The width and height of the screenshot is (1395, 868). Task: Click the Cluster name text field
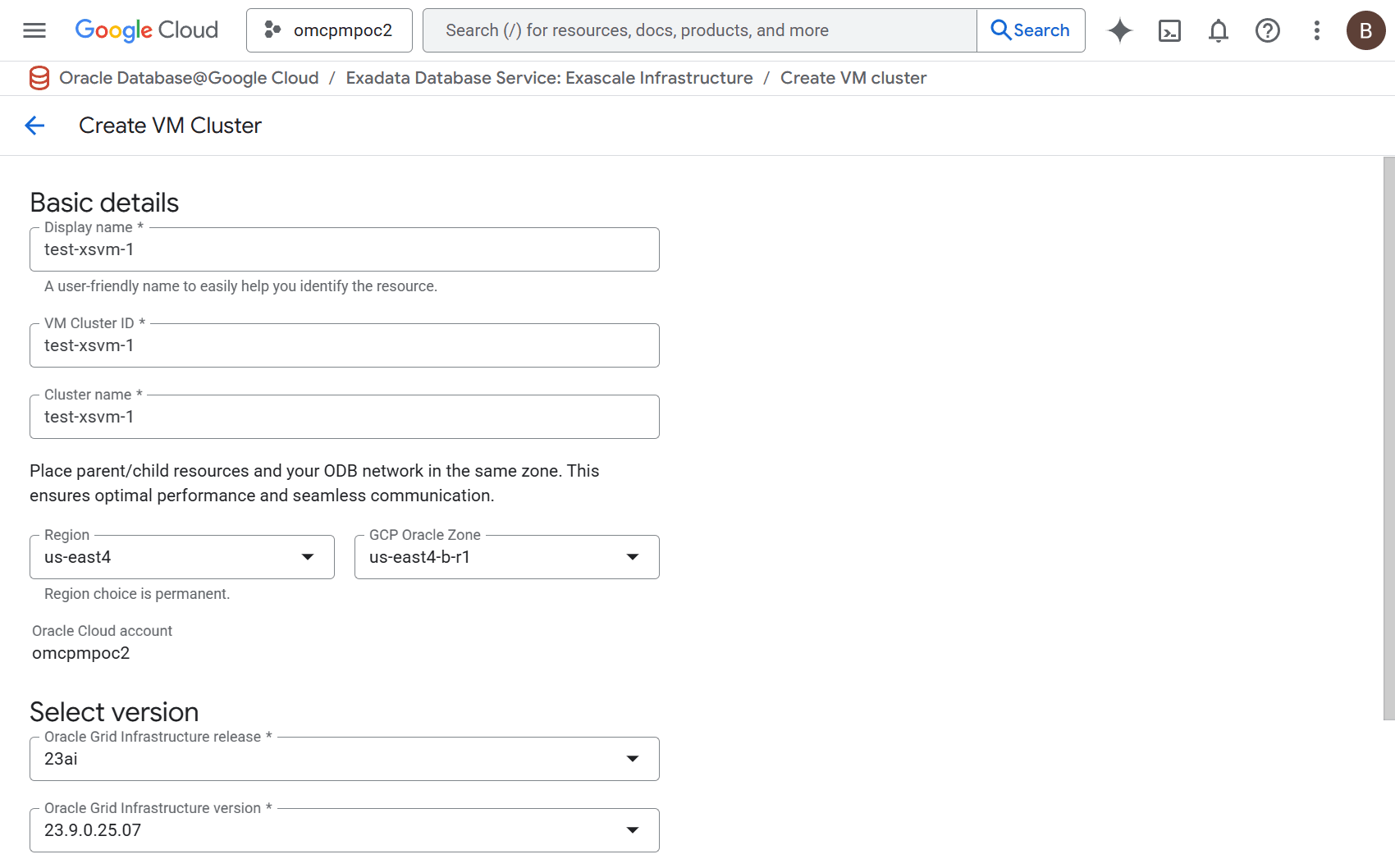point(345,417)
